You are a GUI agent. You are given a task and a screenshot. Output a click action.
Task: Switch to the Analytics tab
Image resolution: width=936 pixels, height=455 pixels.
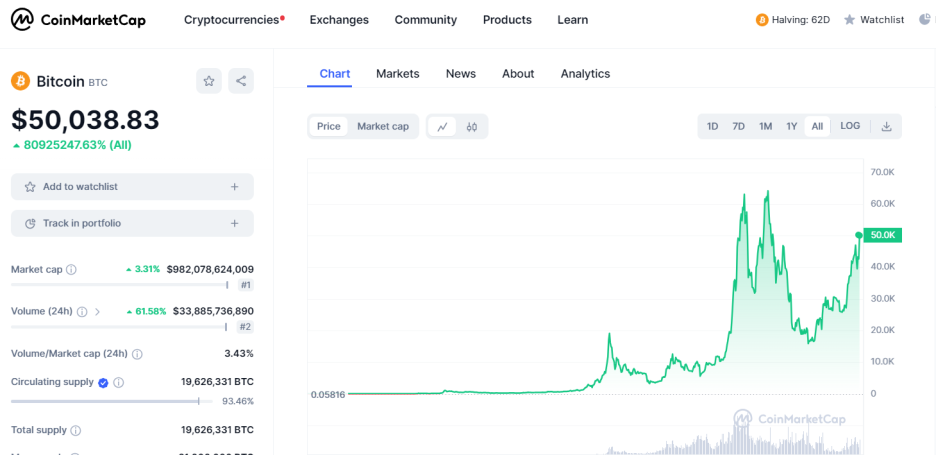point(586,73)
